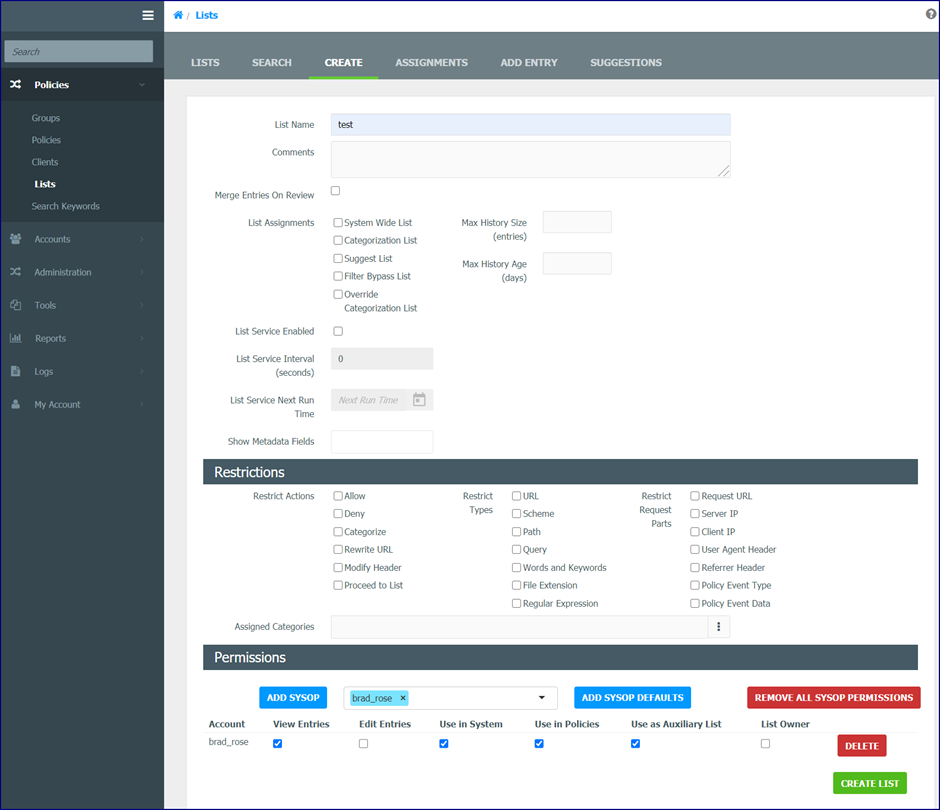Toggle Edit Entries for brad_rose
The width and height of the screenshot is (940, 810).
[x=363, y=743]
